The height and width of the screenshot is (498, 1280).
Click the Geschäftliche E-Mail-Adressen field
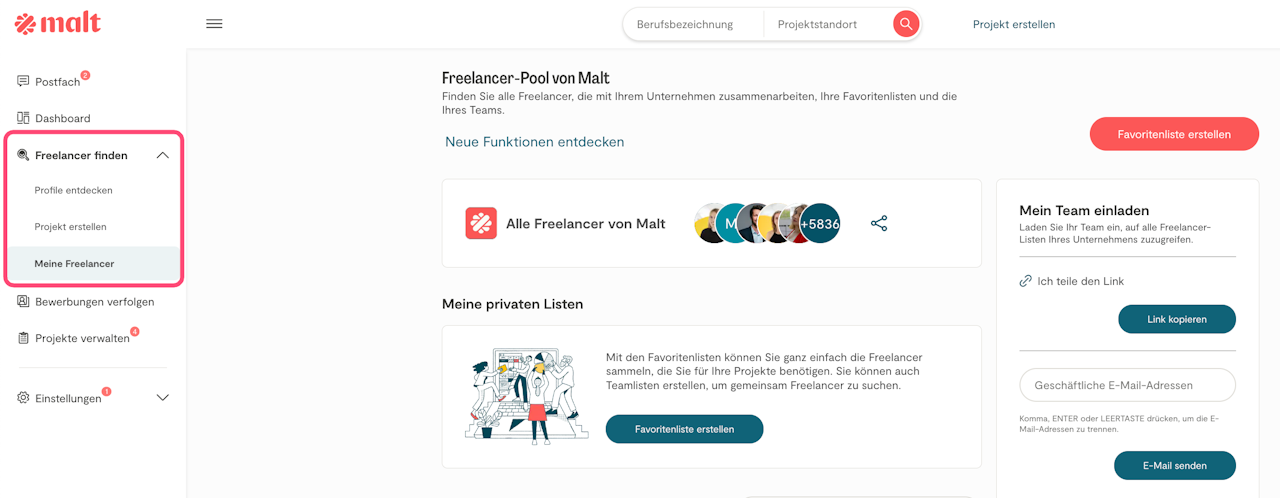pos(1127,385)
